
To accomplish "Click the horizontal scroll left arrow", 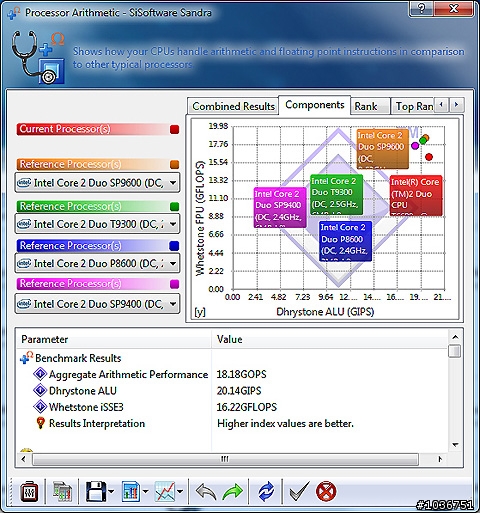I will coord(23,459).
